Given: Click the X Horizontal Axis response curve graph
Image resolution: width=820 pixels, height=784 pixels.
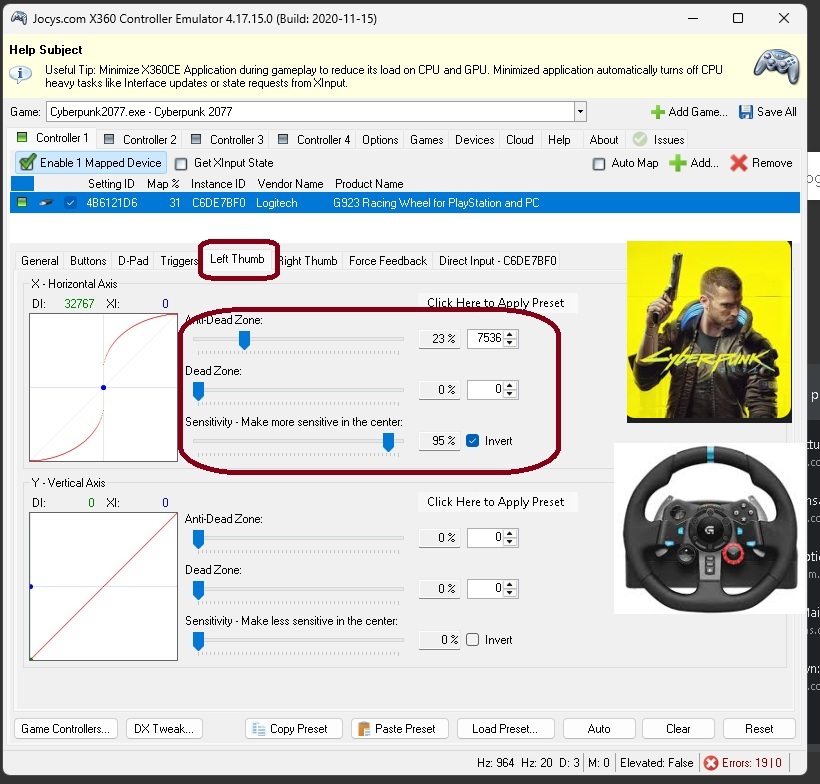Looking at the screenshot, I should (104, 388).
